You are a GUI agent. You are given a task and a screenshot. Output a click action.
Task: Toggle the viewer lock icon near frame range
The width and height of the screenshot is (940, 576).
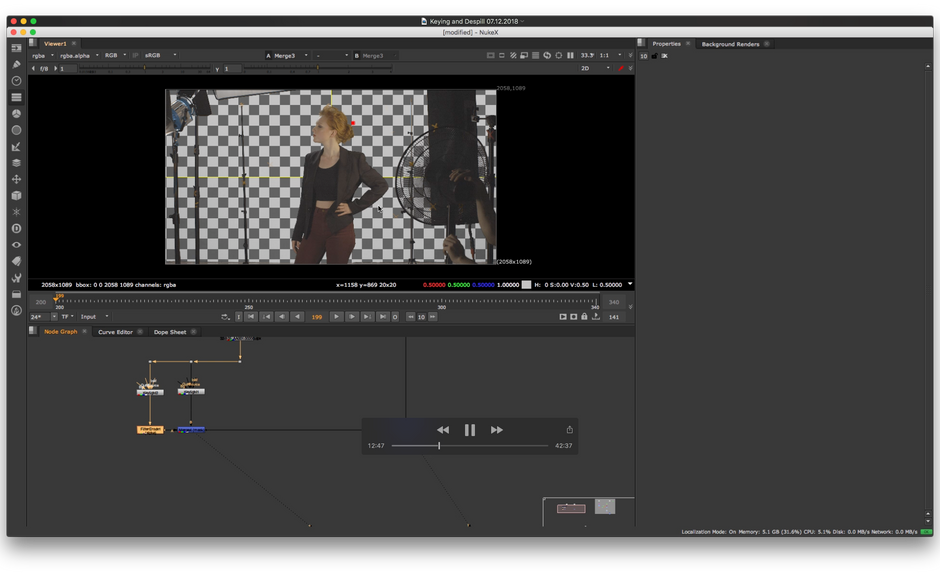coord(584,317)
